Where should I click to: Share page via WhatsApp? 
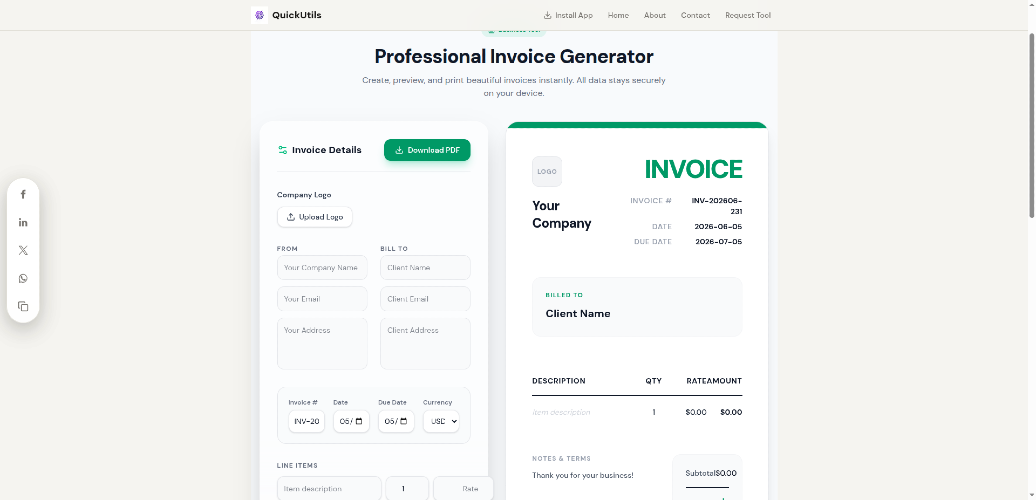pos(23,279)
